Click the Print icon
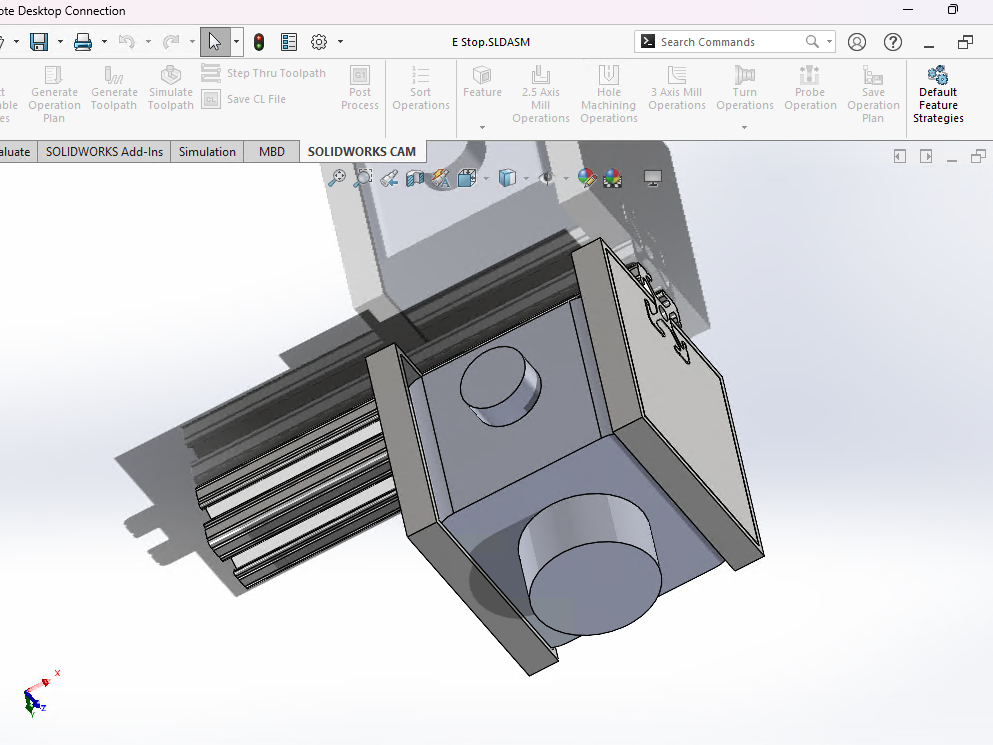993x745 pixels. pos(83,42)
